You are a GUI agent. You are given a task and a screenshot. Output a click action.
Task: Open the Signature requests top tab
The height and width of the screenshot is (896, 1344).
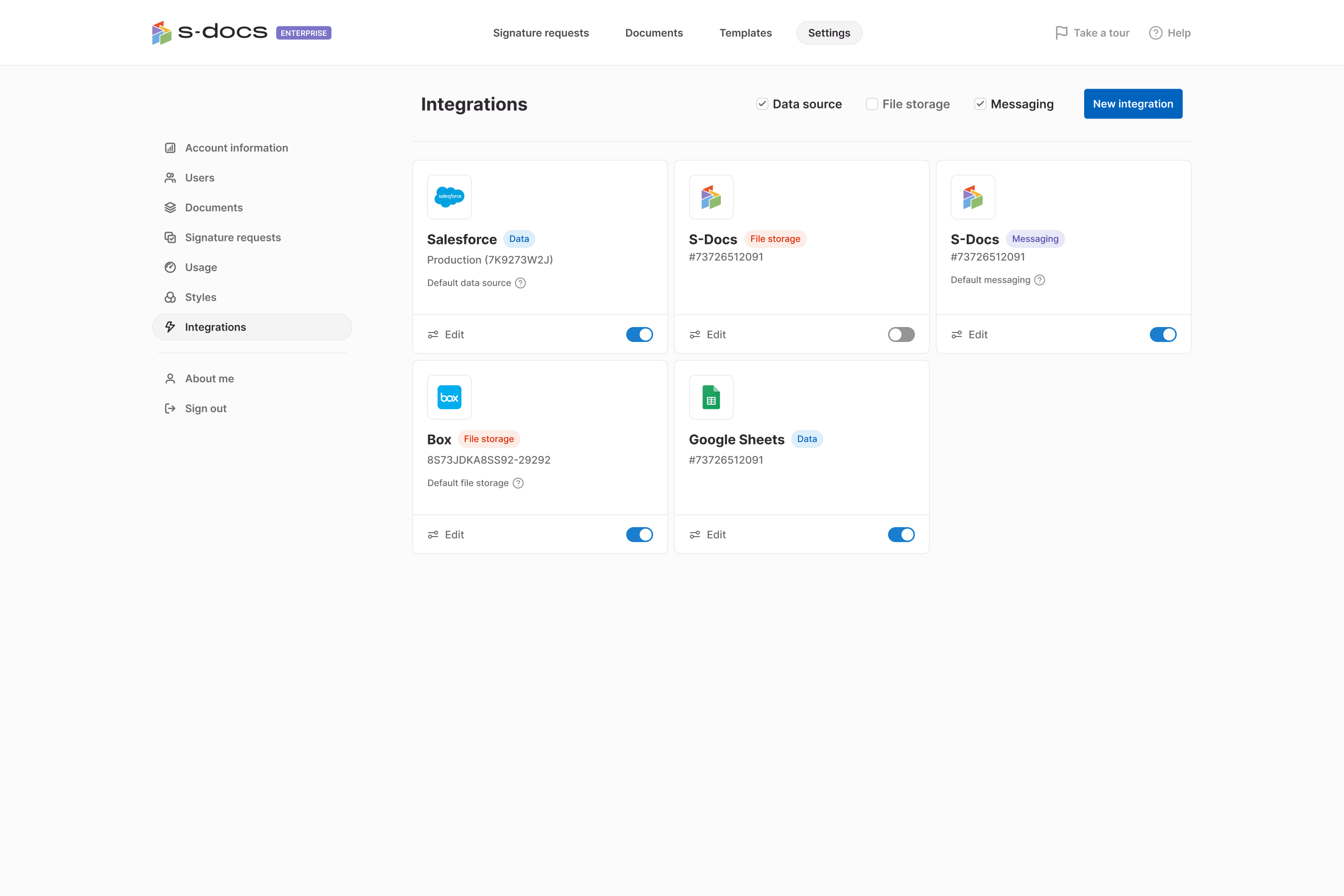click(x=541, y=32)
